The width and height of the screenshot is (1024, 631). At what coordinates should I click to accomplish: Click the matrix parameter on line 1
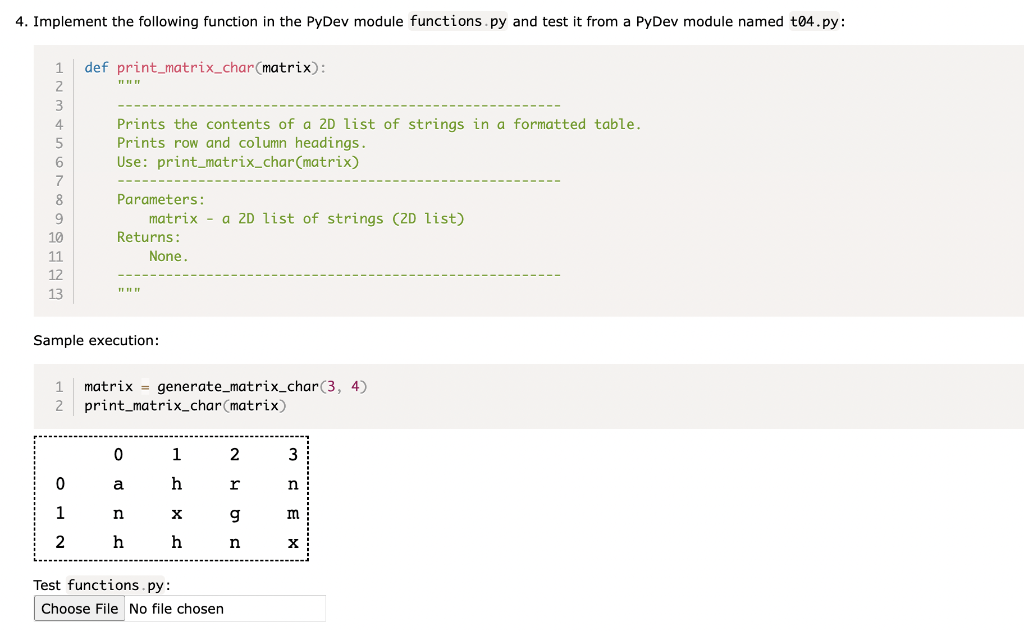(285, 67)
